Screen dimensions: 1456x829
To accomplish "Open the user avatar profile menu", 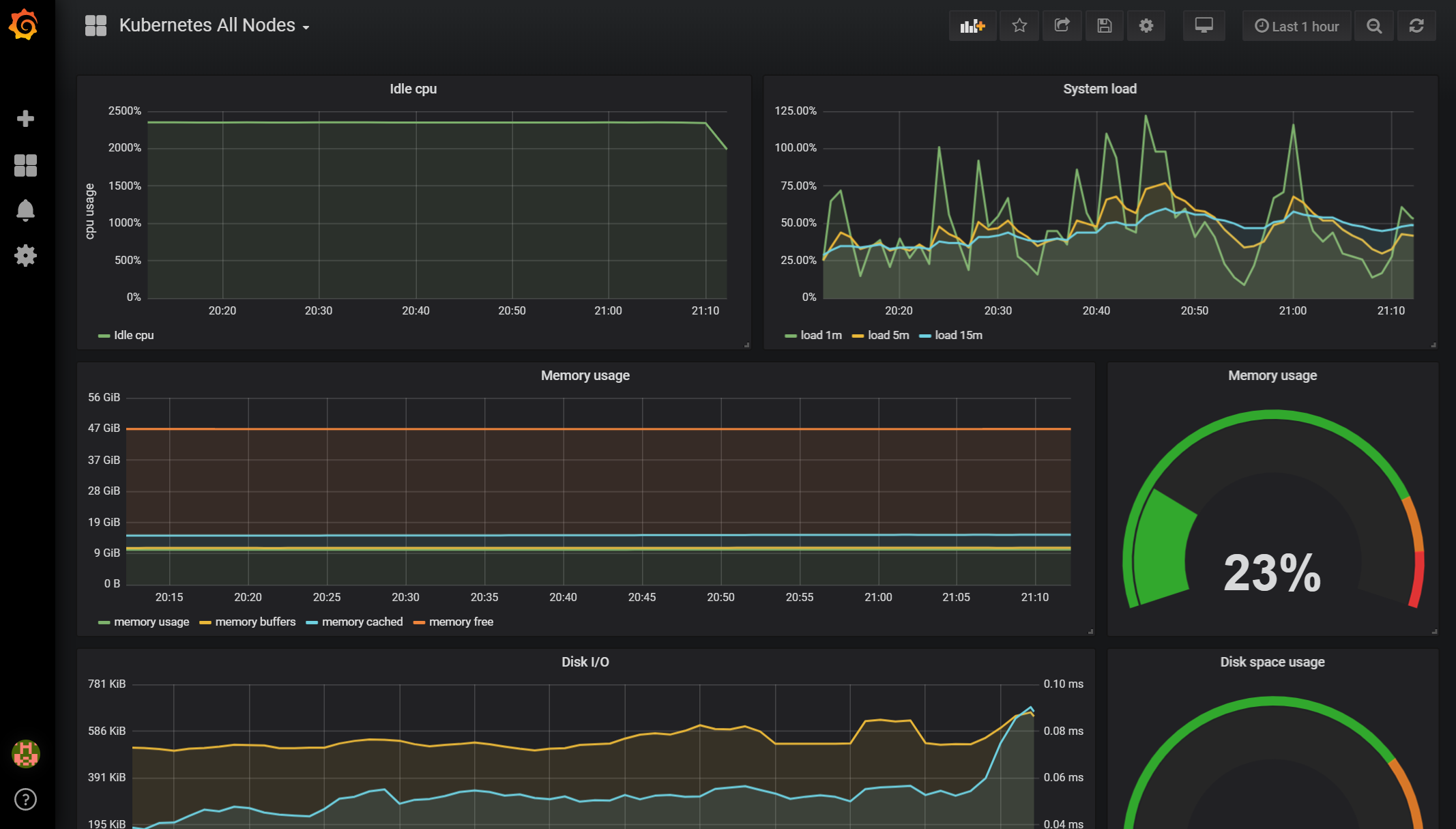I will pos(25,754).
